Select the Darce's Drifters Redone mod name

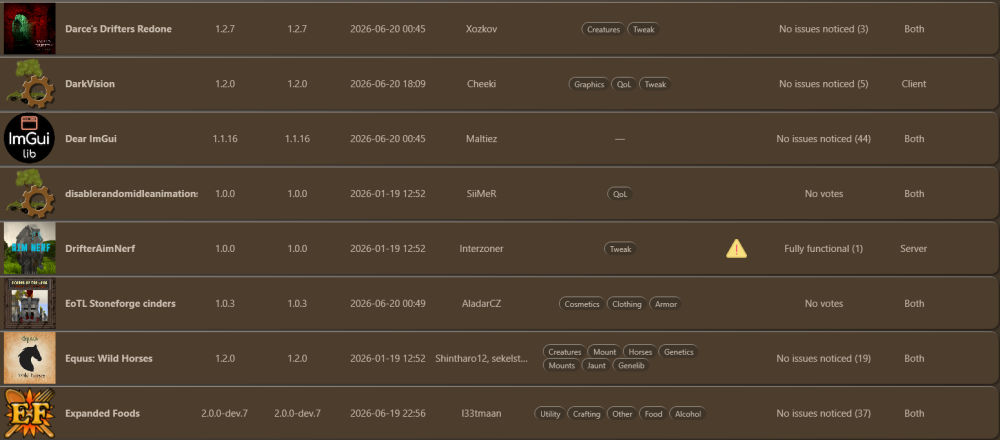click(x=118, y=29)
